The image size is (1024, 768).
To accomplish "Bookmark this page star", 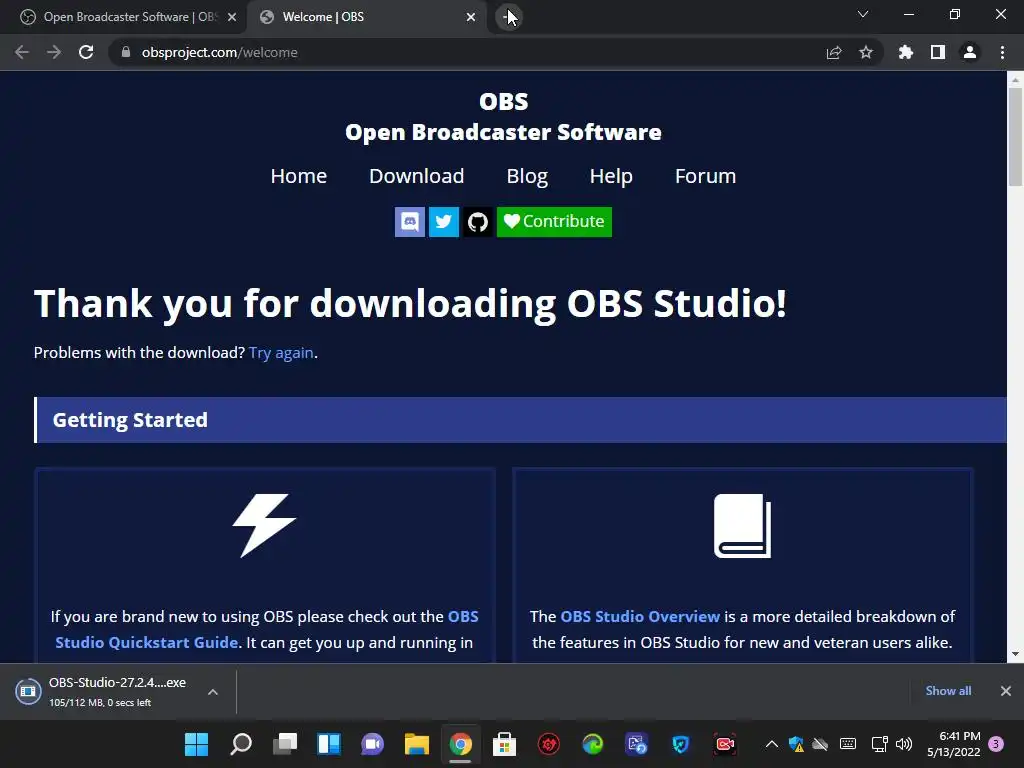I will tap(866, 52).
